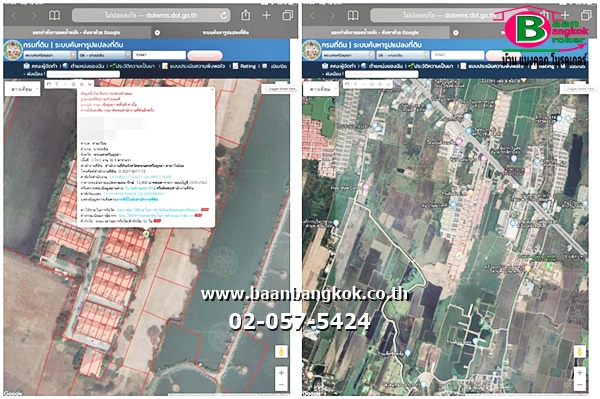Open Safari bookmarks in the left browser window
The image size is (600, 399).
55,15
